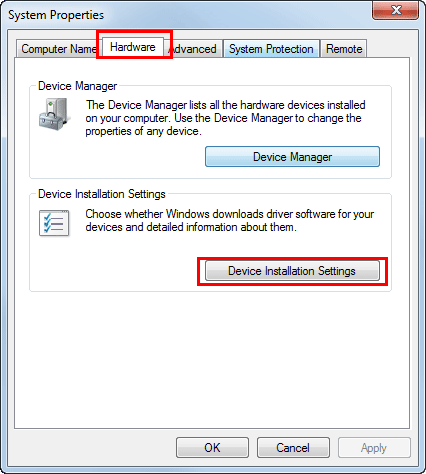This screenshot has width=426, height=474.
Task: Go to the System Protection tab
Action: 271,49
